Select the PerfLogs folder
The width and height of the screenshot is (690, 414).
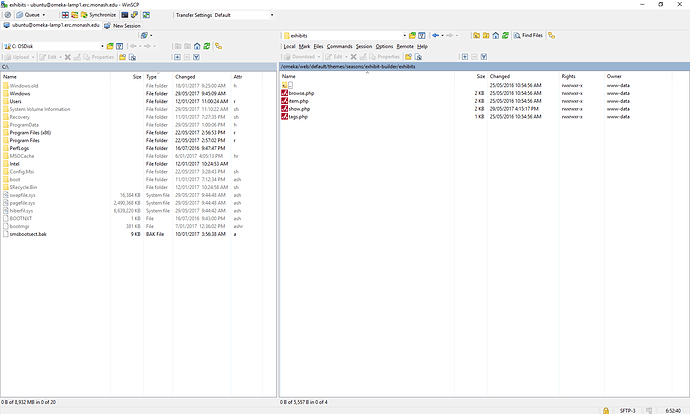(19, 149)
